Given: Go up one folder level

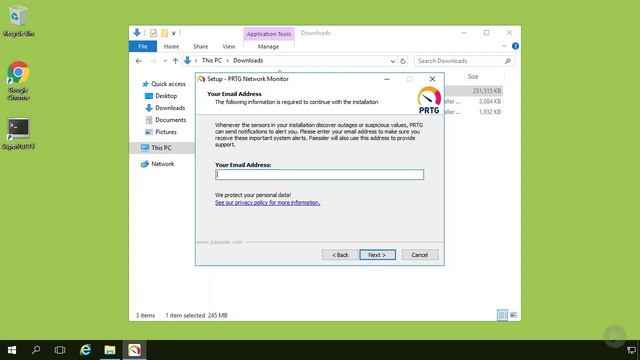Looking at the screenshot, I should [175, 61].
